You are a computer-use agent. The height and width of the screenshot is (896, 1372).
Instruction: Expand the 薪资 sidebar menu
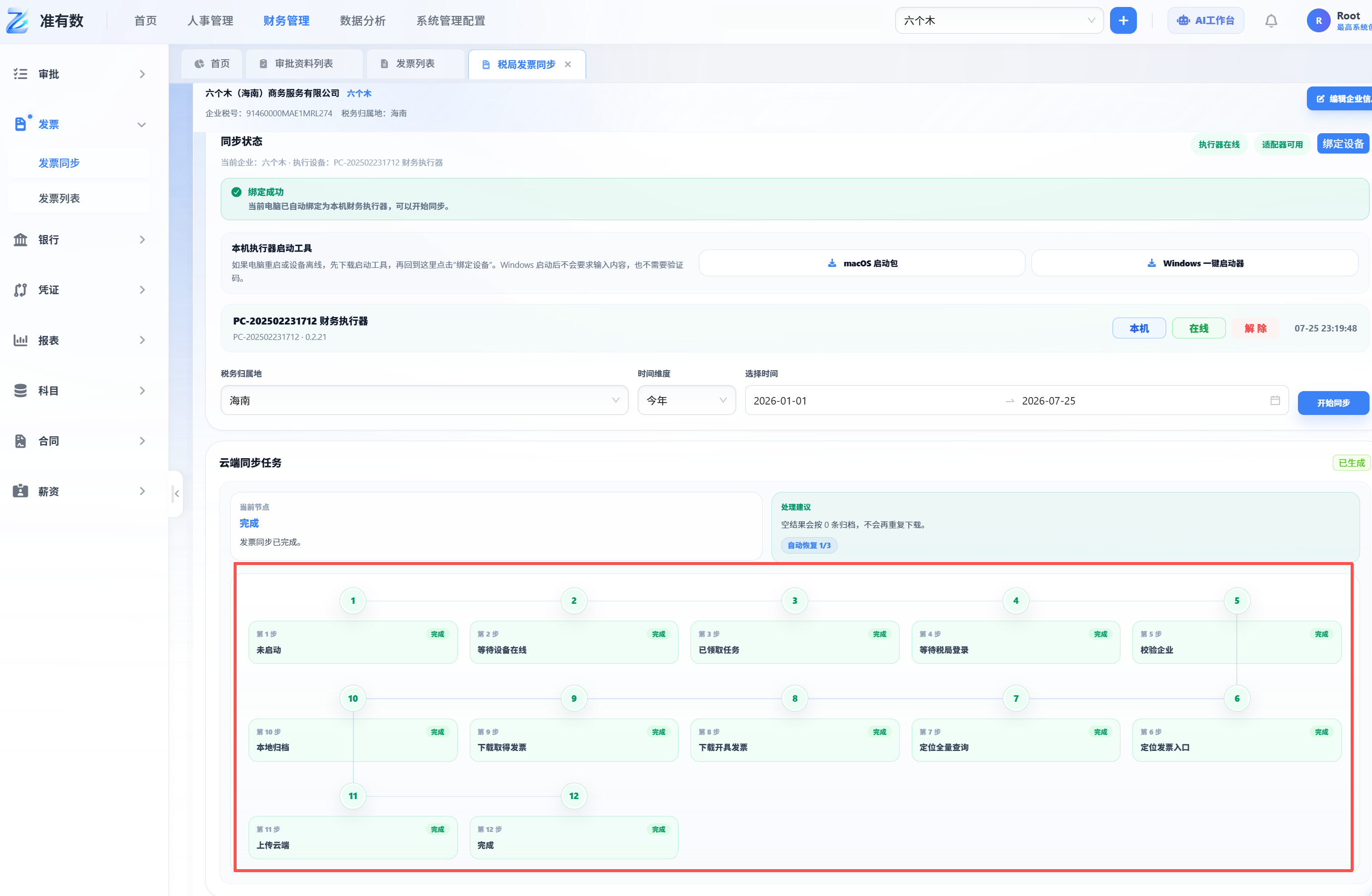click(x=142, y=491)
